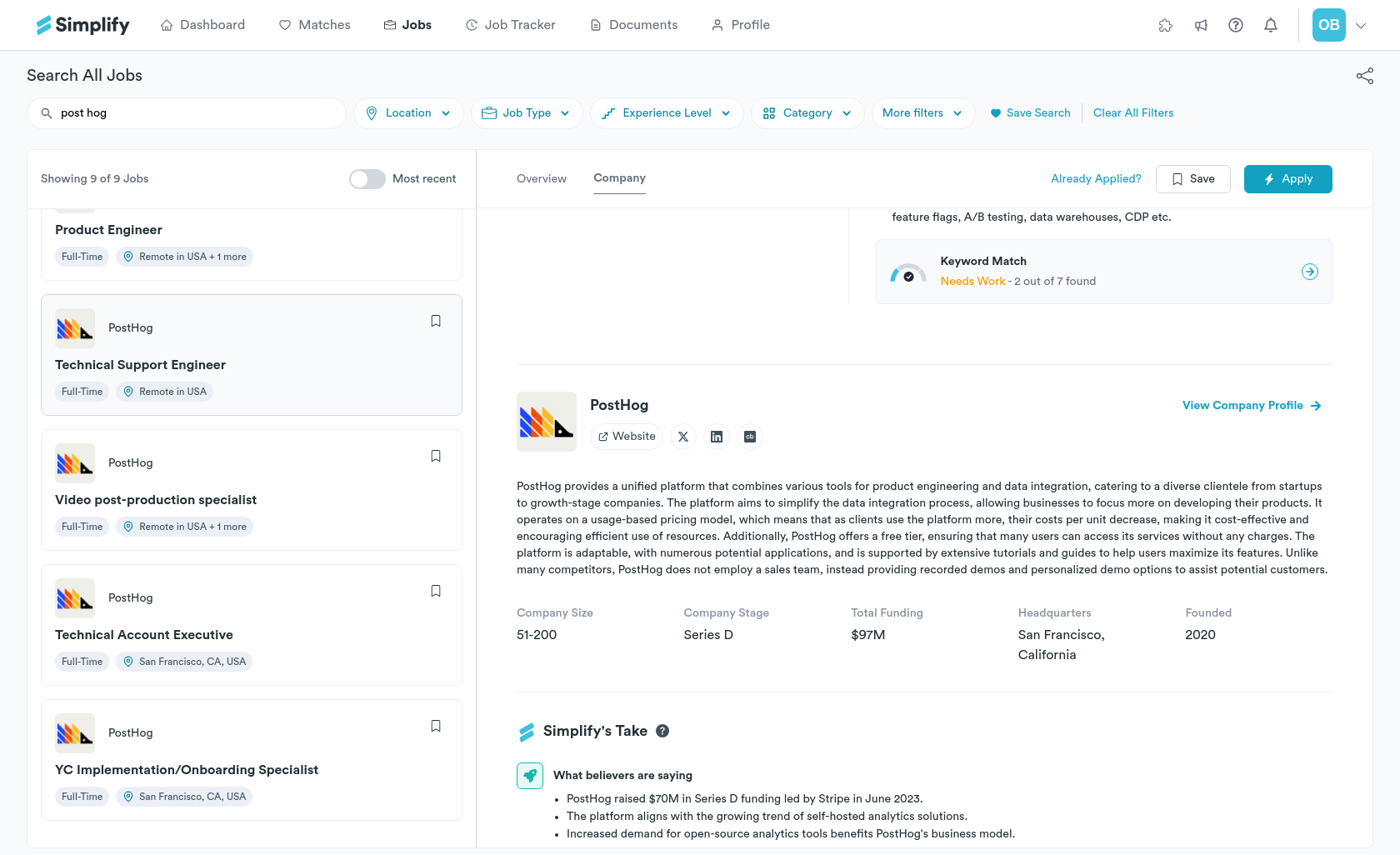Click the Keyword Match arrow icon
Image resolution: width=1400 pixels, height=855 pixels.
tap(1309, 272)
